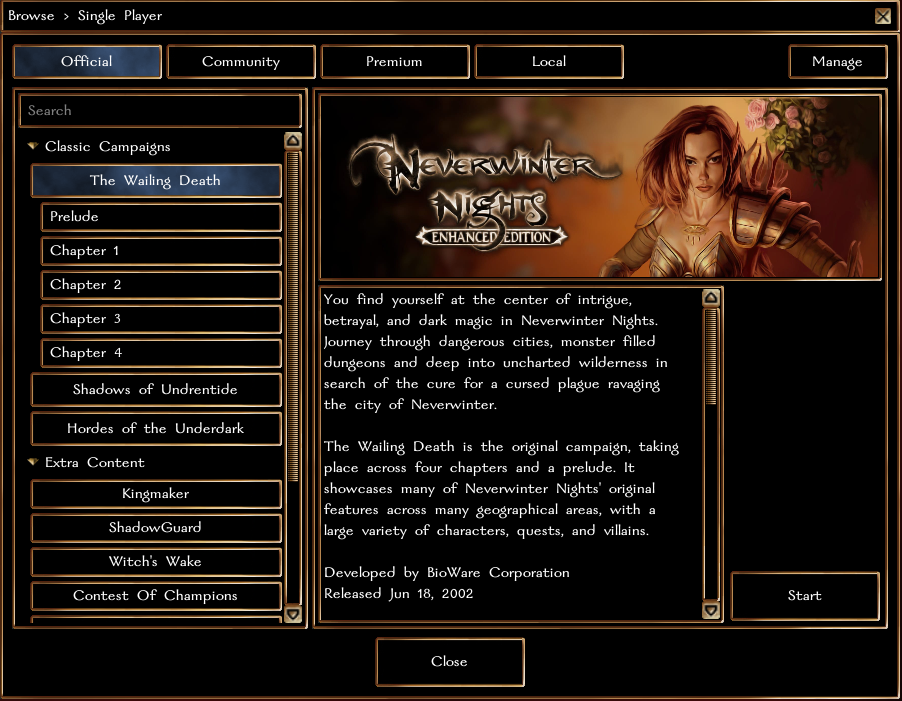
Task: Switch to the Official tab
Action: (87, 61)
